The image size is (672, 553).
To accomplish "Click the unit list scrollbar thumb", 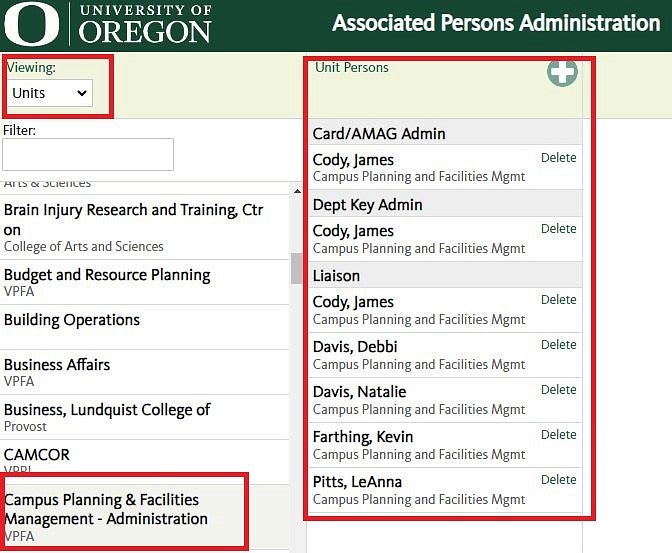I will [296, 268].
